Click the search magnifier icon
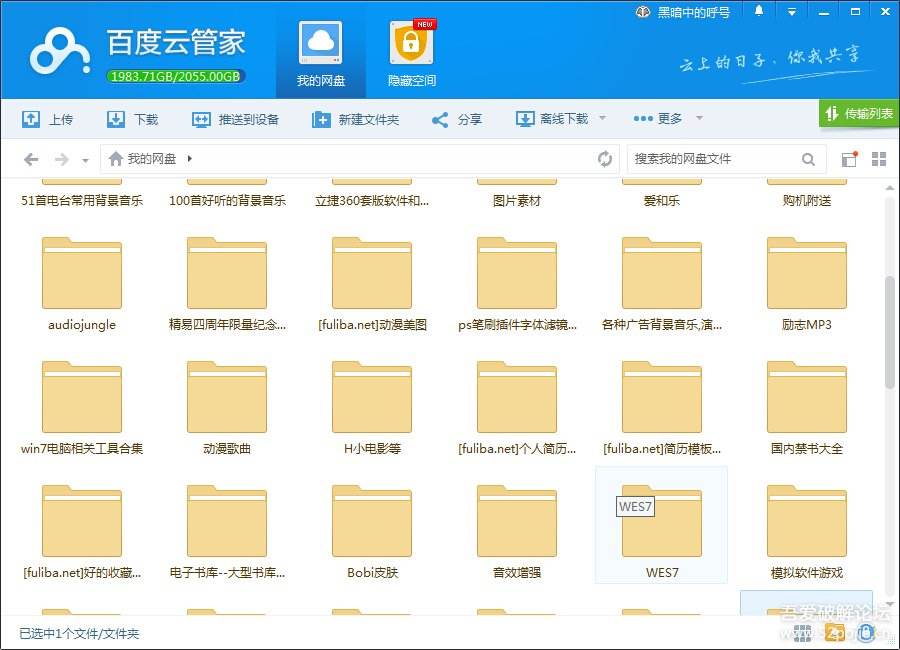 808,159
